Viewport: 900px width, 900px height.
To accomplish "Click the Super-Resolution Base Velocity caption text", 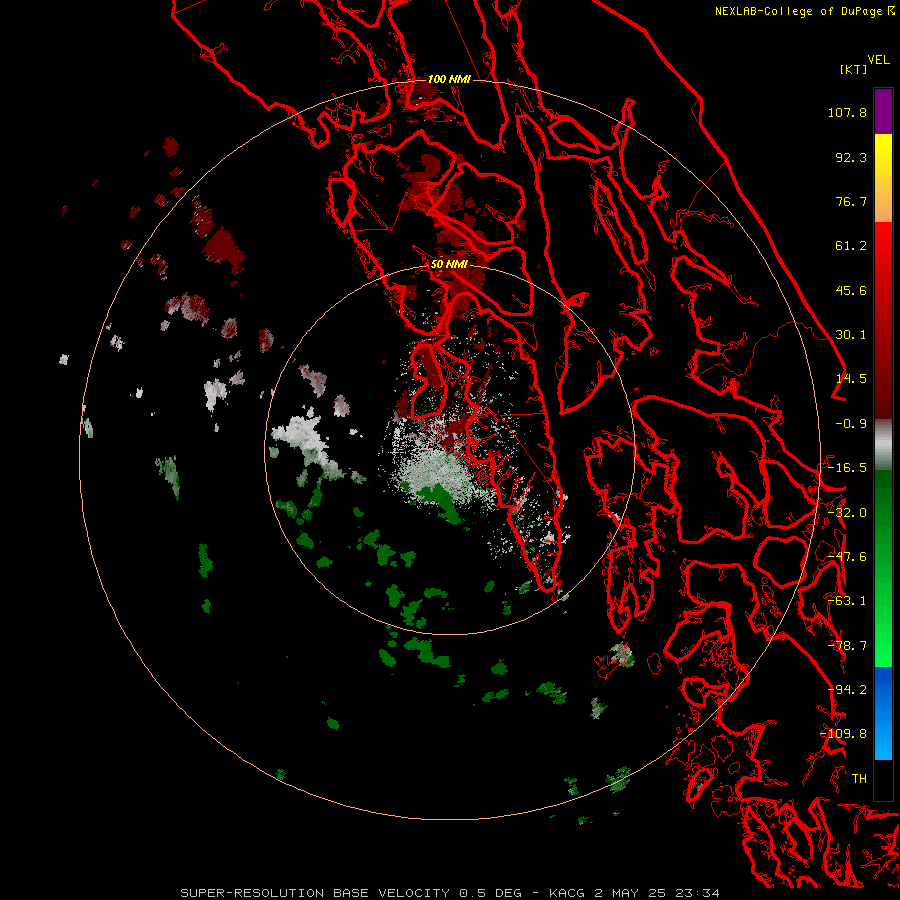I will (x=449, y=893).
